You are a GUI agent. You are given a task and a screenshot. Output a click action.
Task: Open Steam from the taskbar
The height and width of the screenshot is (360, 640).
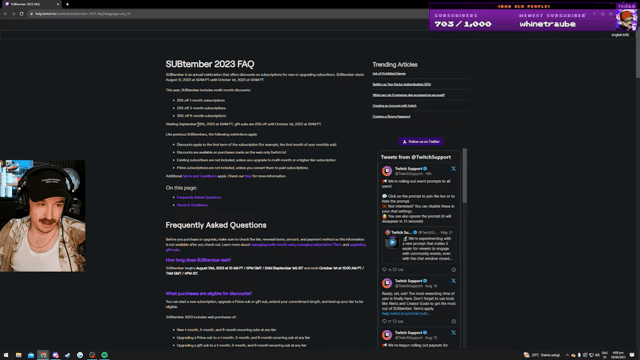pyautogui.click(x=67, y=355)
